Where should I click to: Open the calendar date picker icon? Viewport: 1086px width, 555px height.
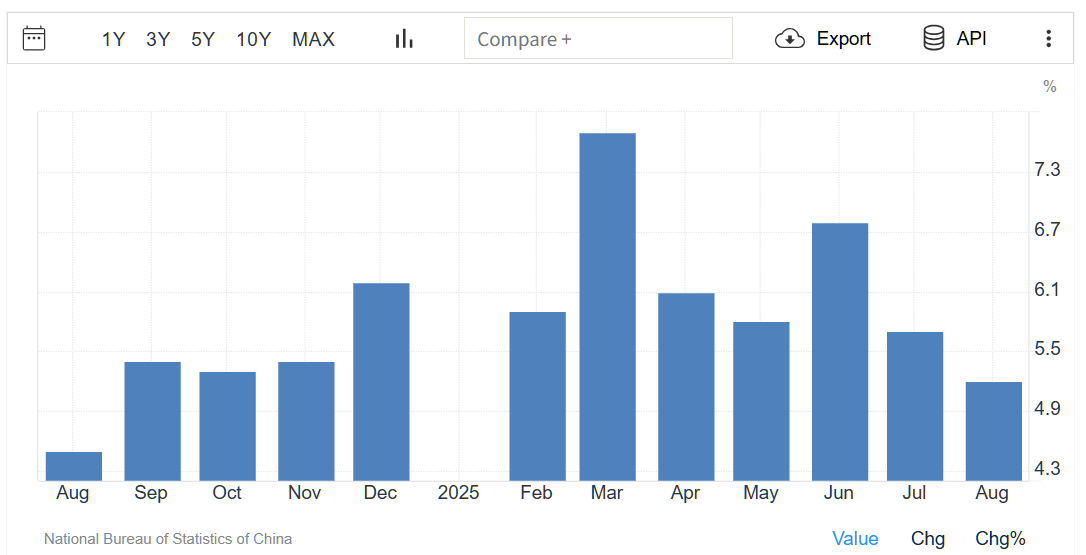[x=34, y=39]
